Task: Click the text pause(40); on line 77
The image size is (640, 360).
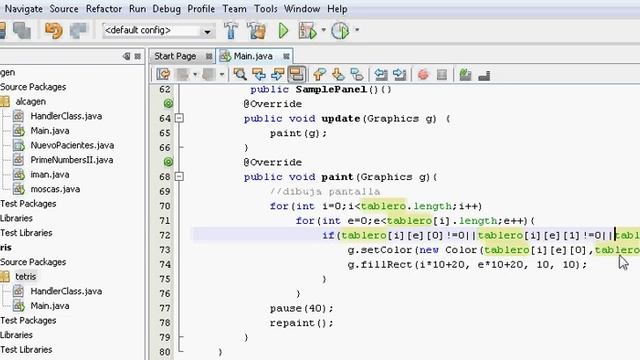Action: click(301, 309)
